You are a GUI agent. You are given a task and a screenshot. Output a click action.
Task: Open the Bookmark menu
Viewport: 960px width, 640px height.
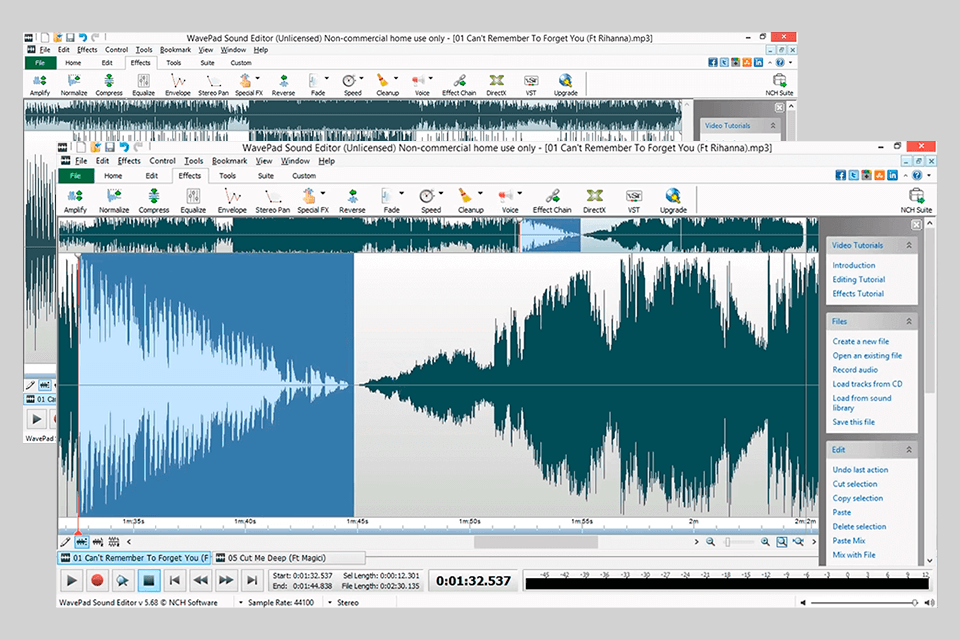click(229, 160)
